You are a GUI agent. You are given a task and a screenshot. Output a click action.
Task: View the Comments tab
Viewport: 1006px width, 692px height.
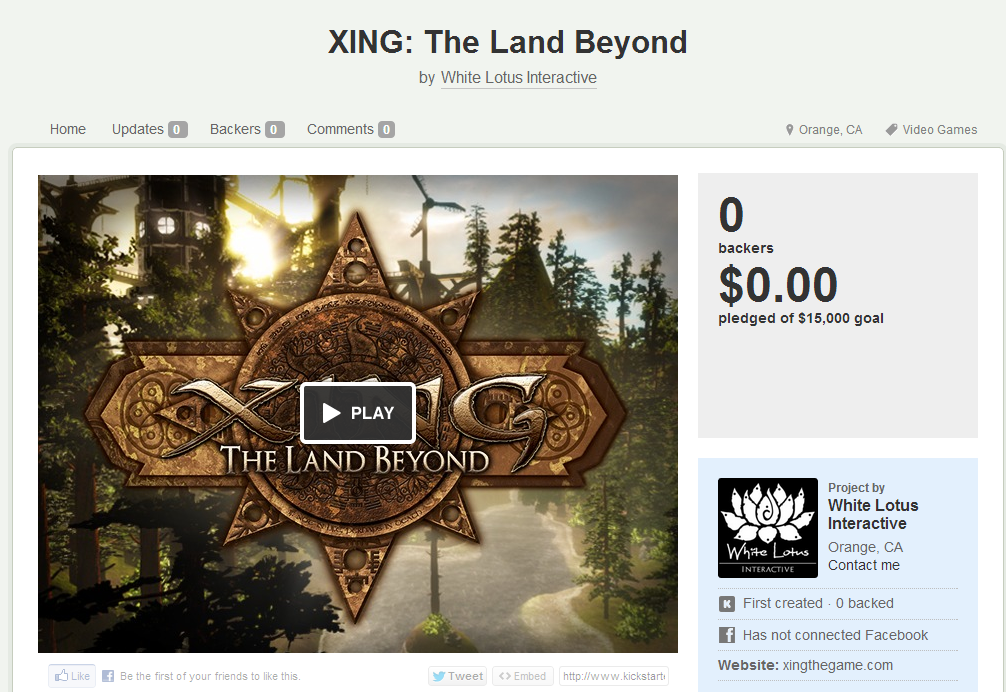point(351,129)
